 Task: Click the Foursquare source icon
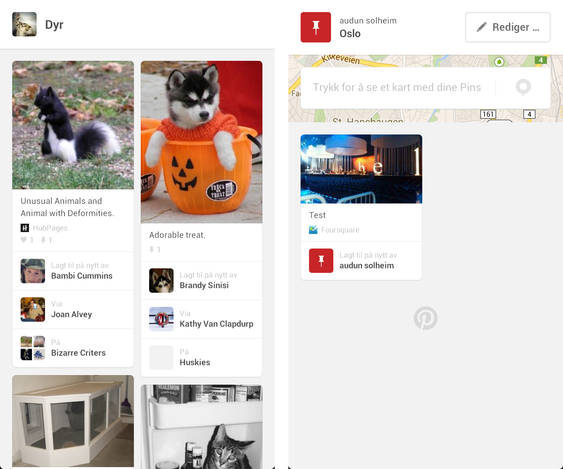(x=313, y=230)
